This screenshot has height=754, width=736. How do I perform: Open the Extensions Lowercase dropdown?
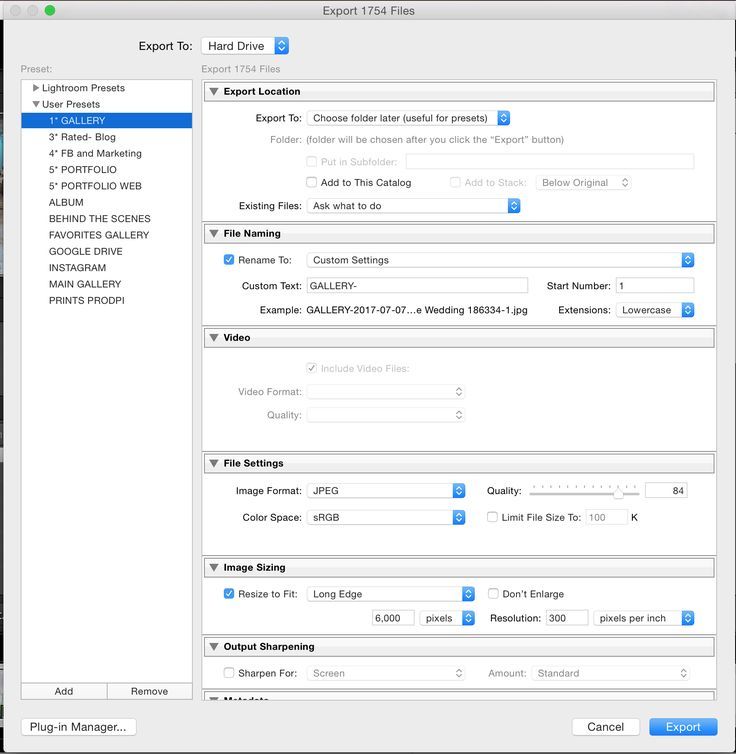click(655, 310)
